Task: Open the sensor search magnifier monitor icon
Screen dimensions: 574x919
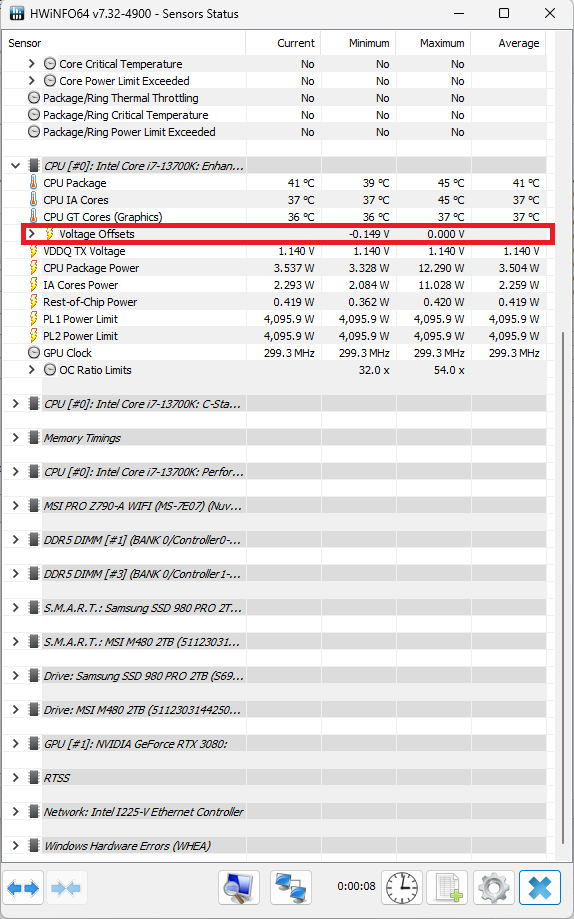Action: pyautogui.click(x=239, y=888)
